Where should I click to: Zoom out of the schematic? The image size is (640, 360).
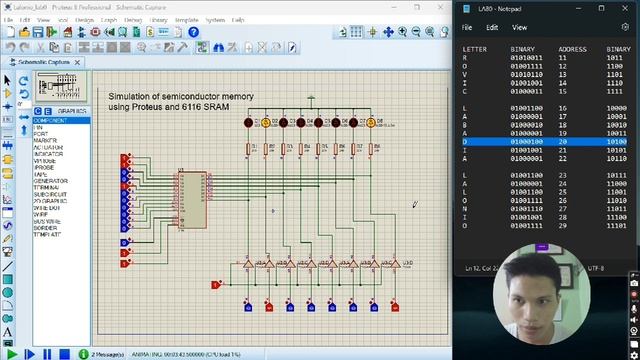coord(416,32)
